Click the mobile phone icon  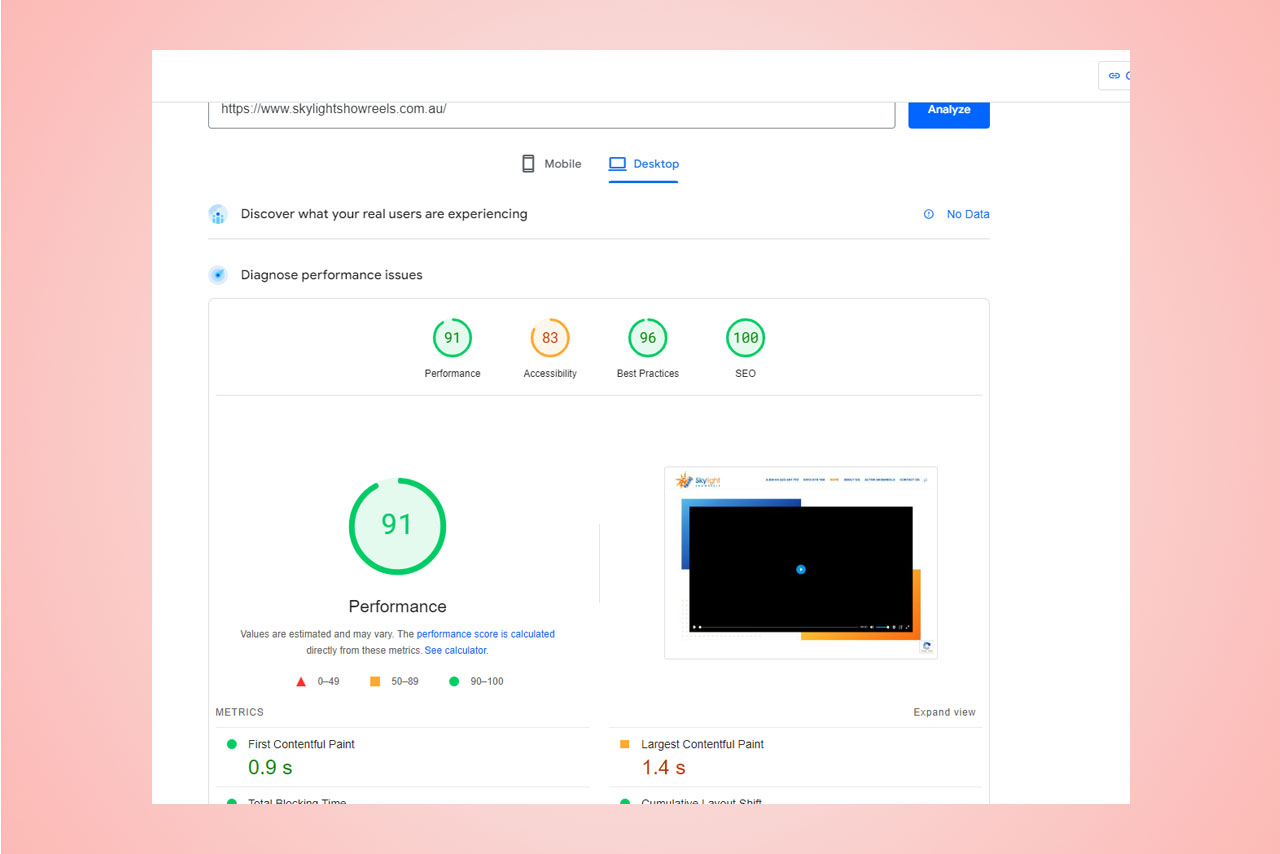tap(528, 164)
